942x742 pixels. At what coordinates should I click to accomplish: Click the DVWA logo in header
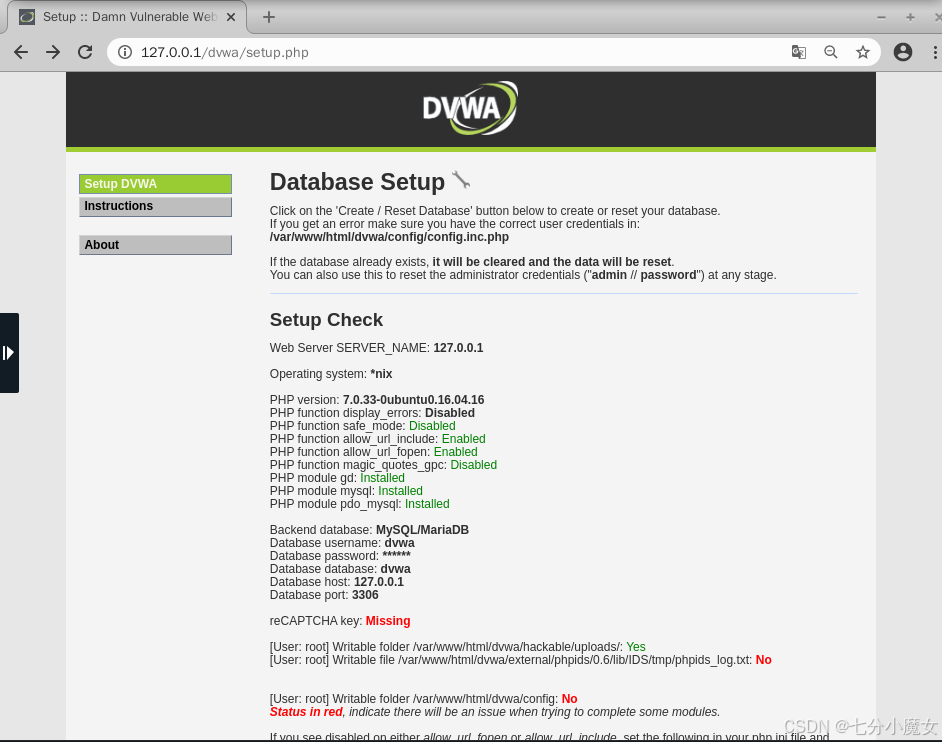click(x=470, y=108)
